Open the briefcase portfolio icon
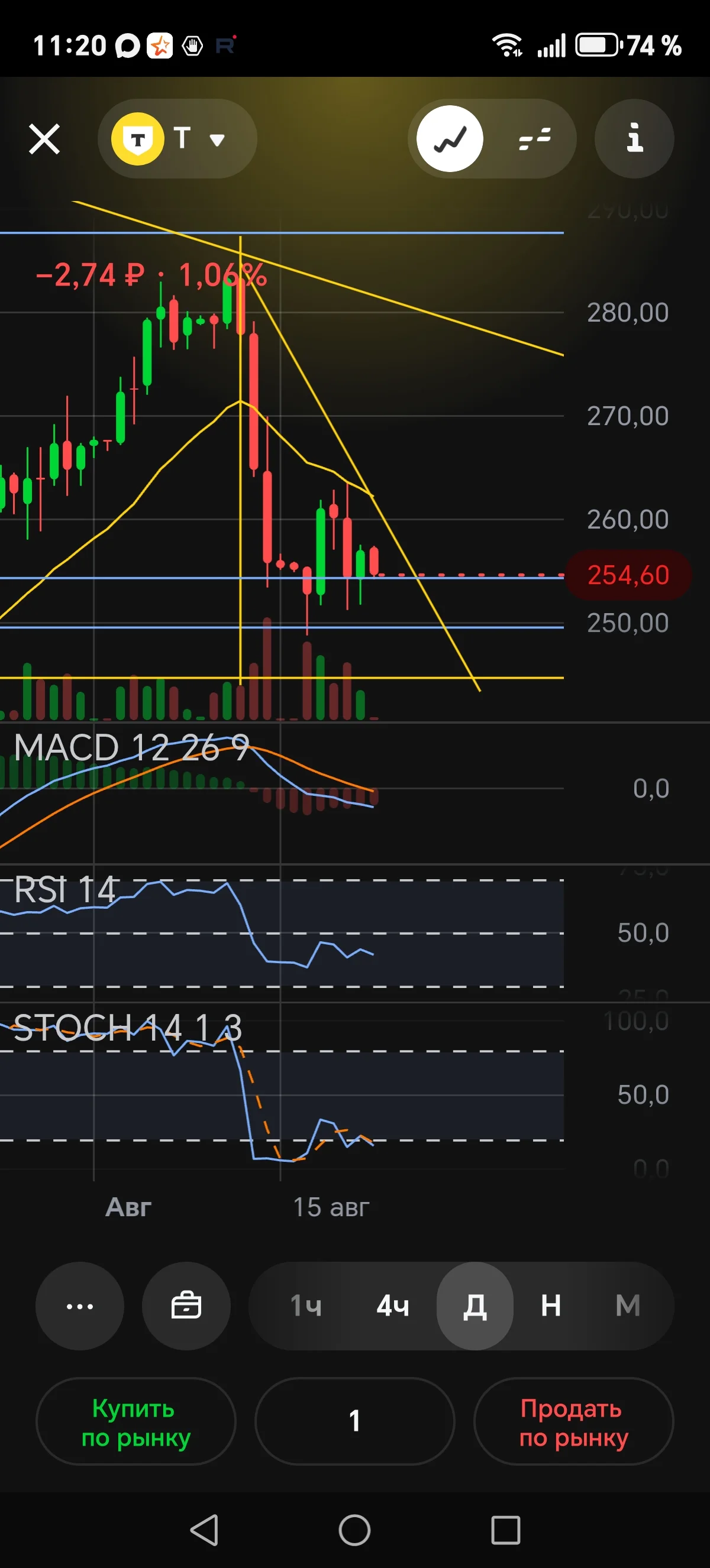 tap(186, 1305)
